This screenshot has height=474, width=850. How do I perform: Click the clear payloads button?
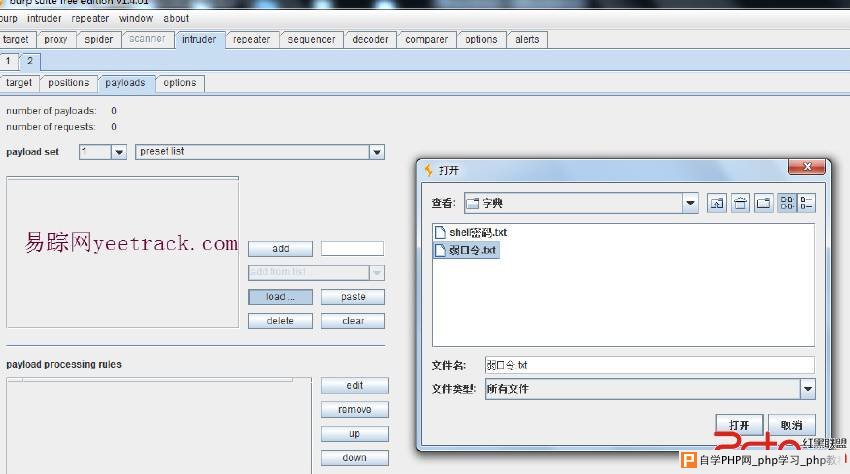click(x=353, y=321)
